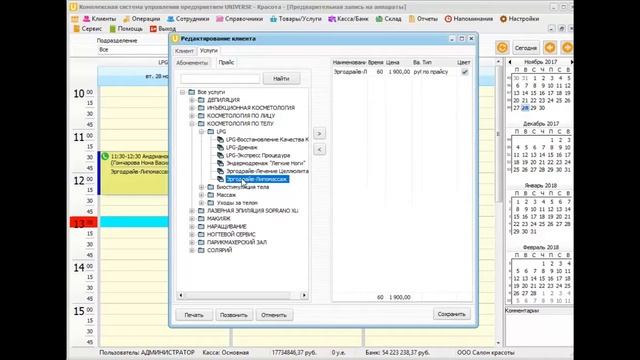This screenshot has width=640, height=360.
Task: Collapse the КОСМЕТОЛОГИЯ ПО ТЕЛУ folder
Action: [192, 124]
